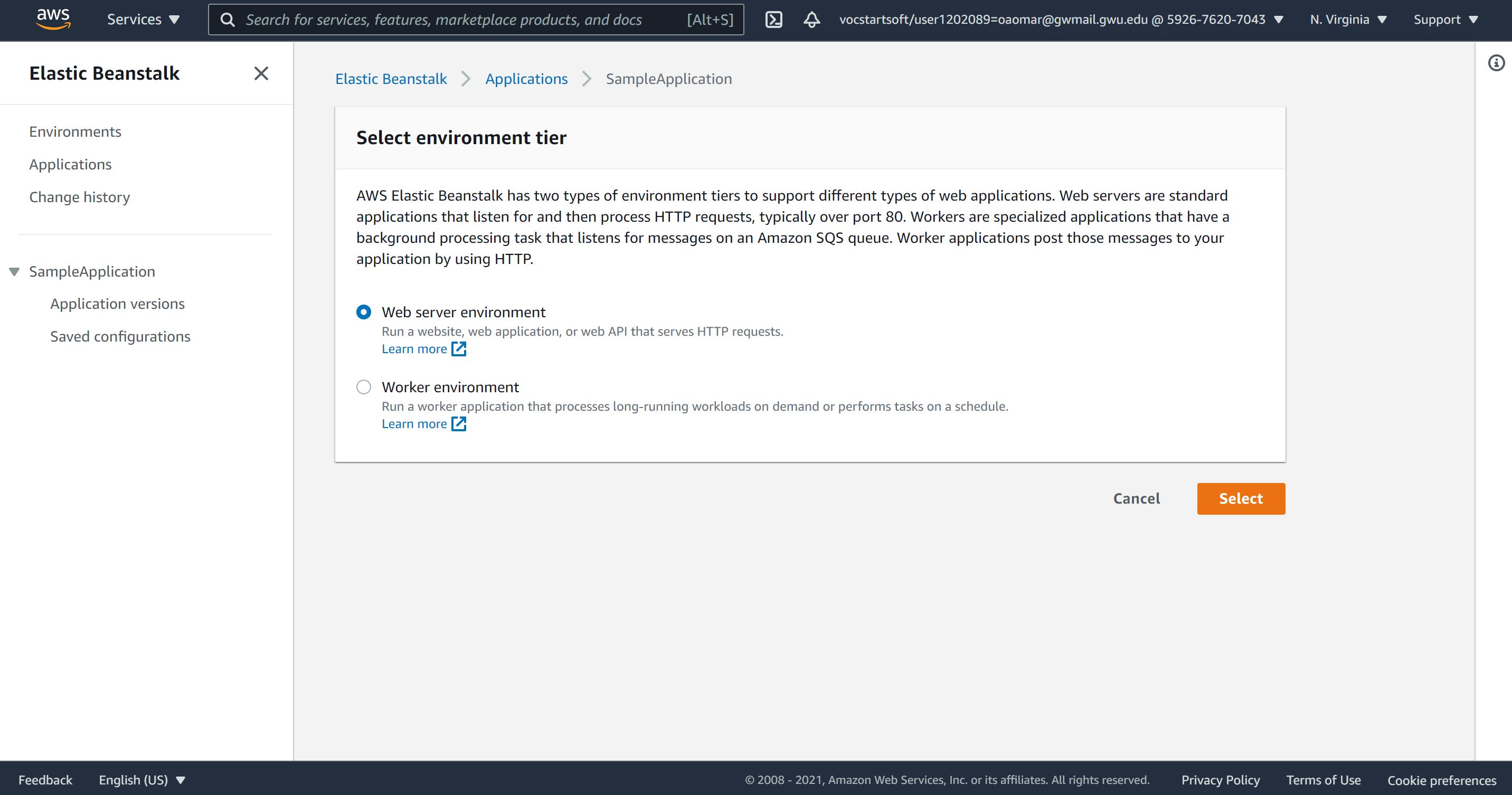The image size is (1512, 795).
Task: Click the Elastic Beanstalk sidebar title
Action: [105, 73]
